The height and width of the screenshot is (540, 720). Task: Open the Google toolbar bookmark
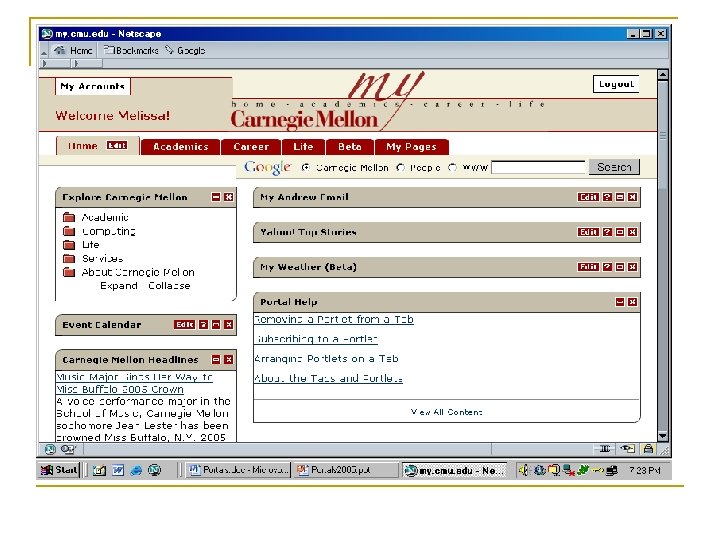186,51
